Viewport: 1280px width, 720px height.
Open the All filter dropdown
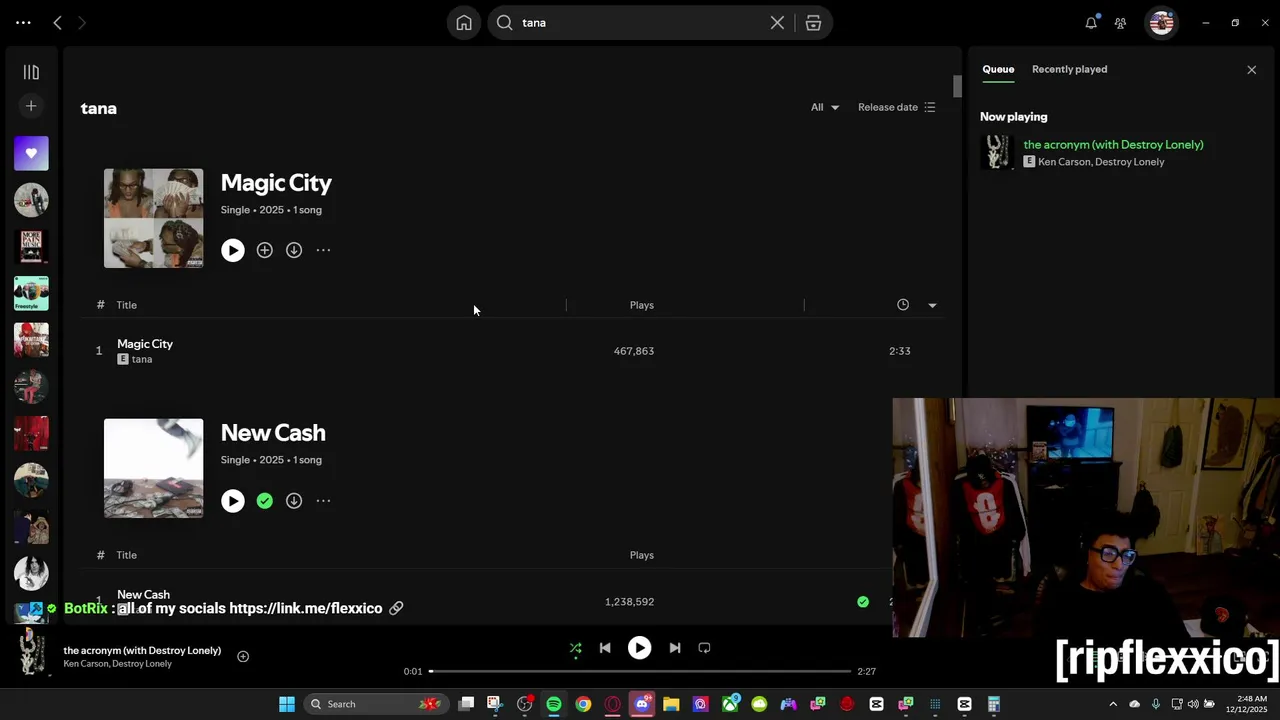tap(825, 108)
